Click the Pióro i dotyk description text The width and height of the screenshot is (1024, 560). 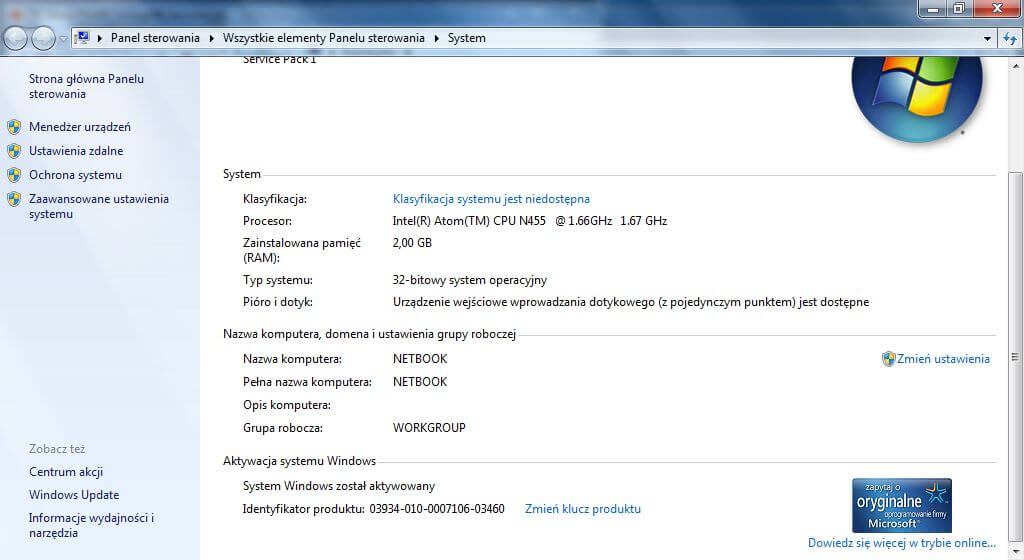[631, 302]
